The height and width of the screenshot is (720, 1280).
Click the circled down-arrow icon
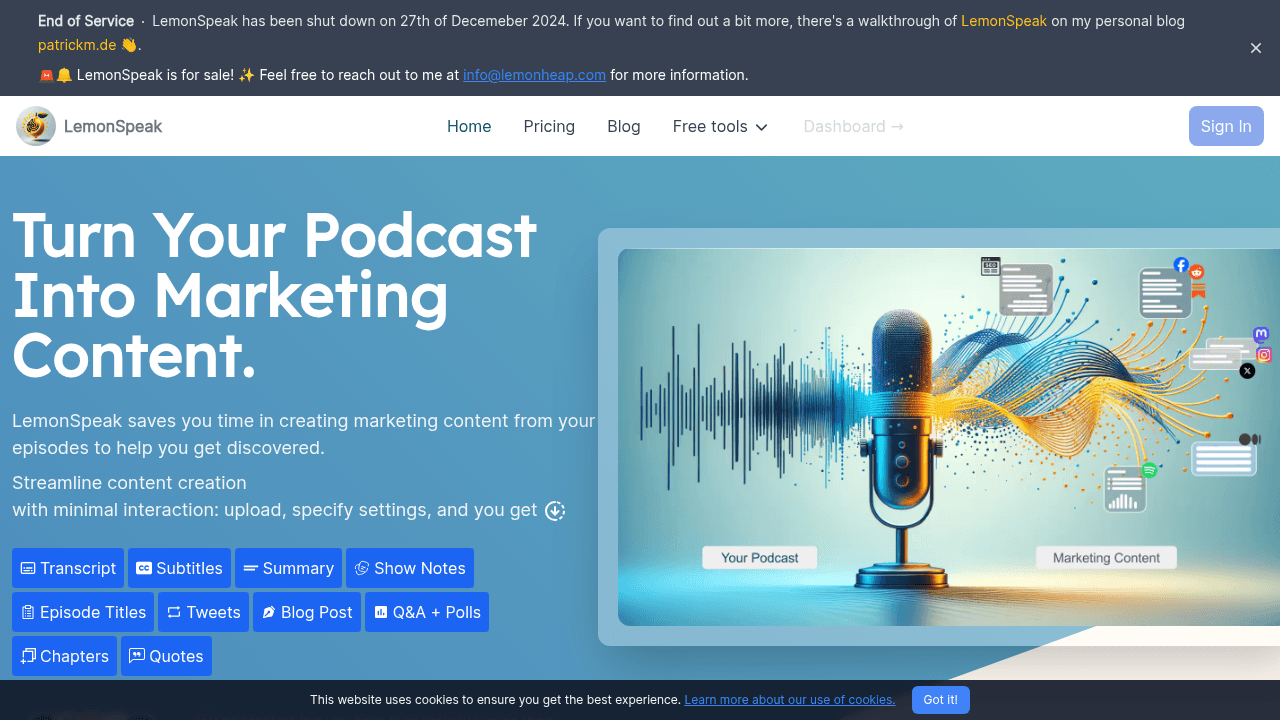tap(555, 511)
